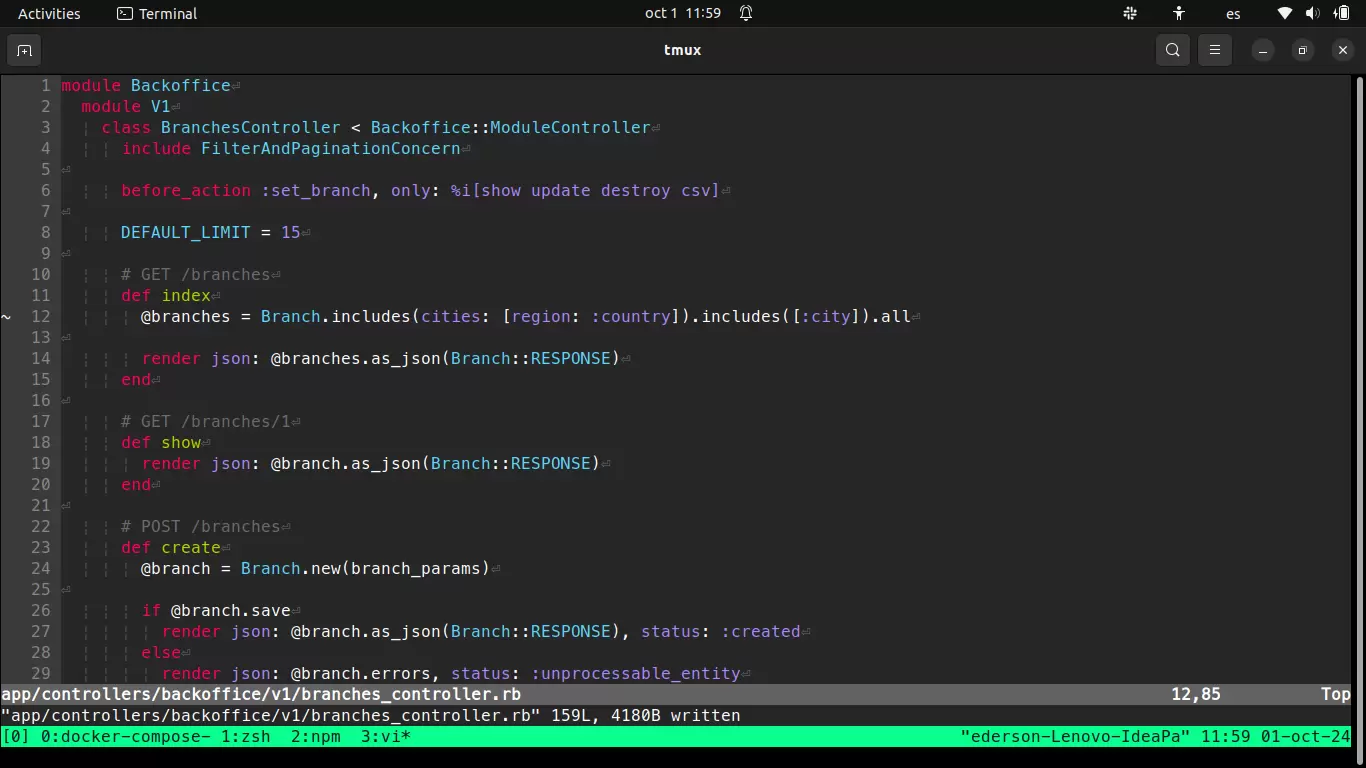Image resolution: width=1366 pixels, height=768 pixels.
Task: Click the 'def index' method line
Action: [x=166, y=295]
